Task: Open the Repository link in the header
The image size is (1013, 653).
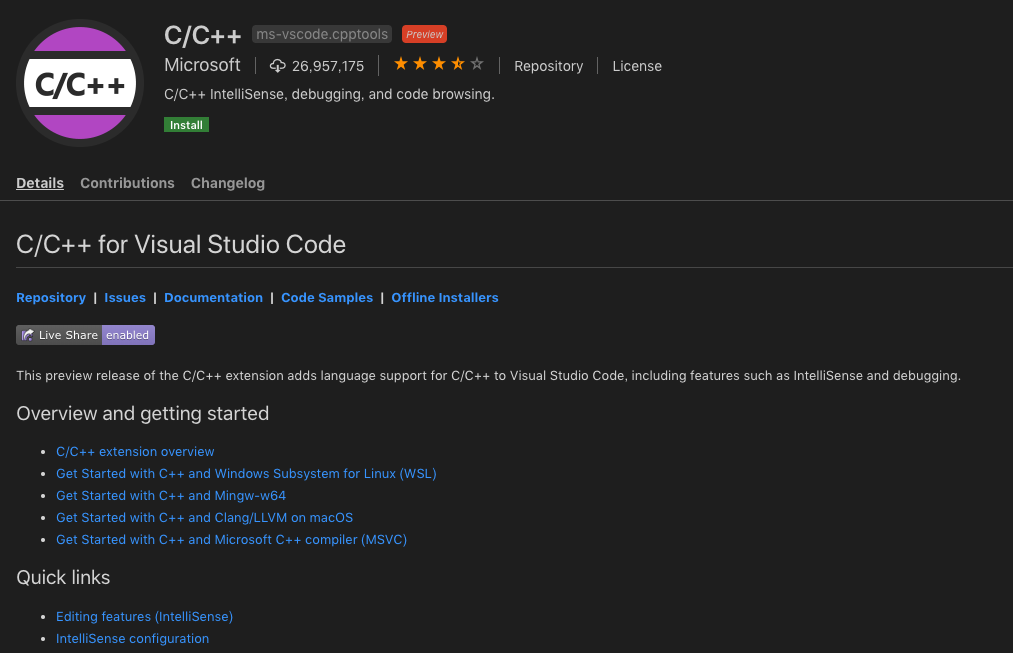Action: [548, 66]
